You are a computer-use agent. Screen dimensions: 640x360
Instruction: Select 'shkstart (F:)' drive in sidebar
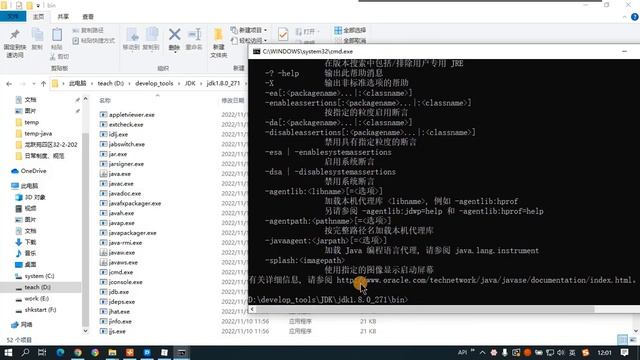pyautogui.click(x=40, y=310)
